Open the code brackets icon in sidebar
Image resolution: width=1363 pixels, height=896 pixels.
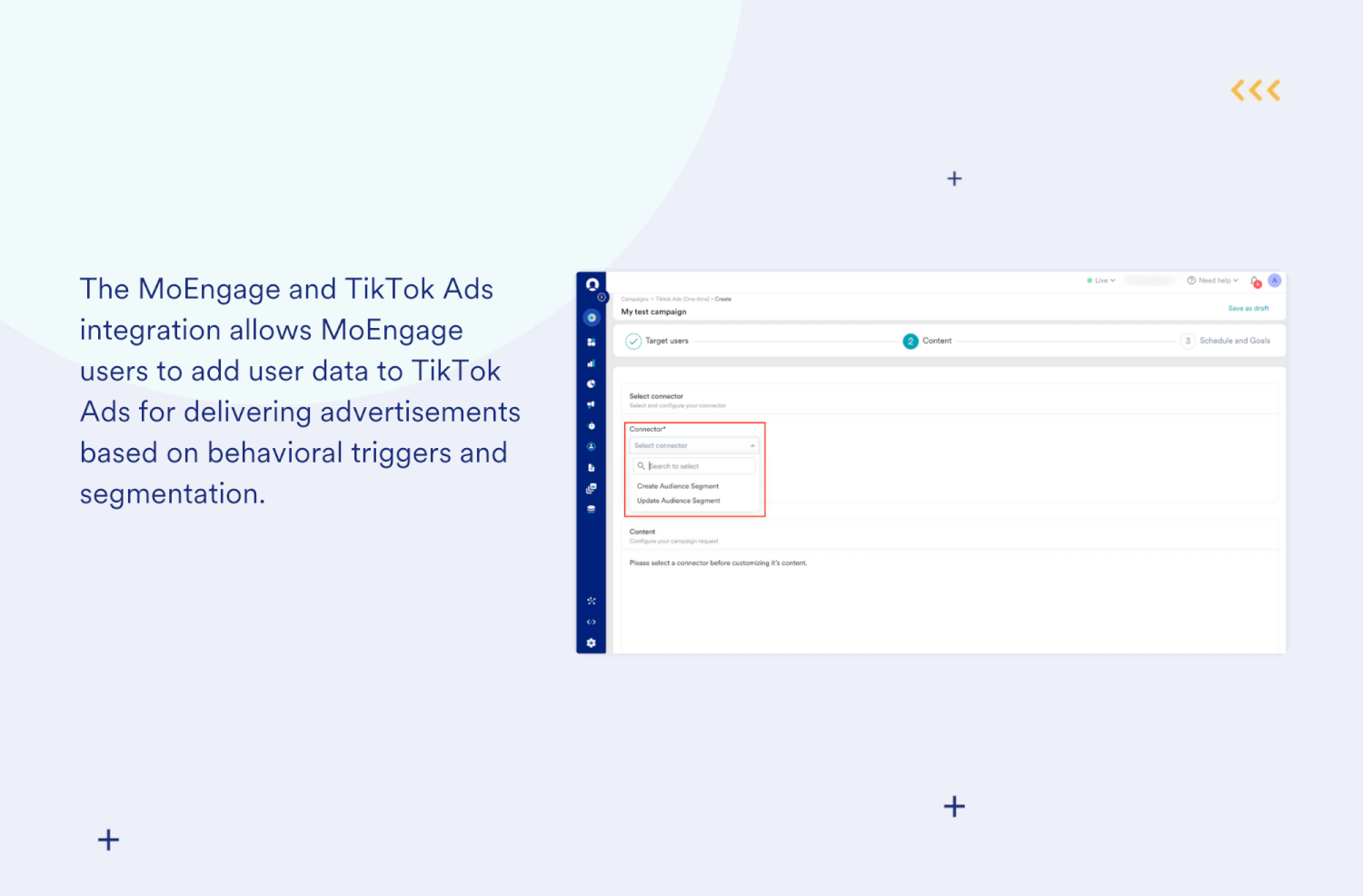592,622
